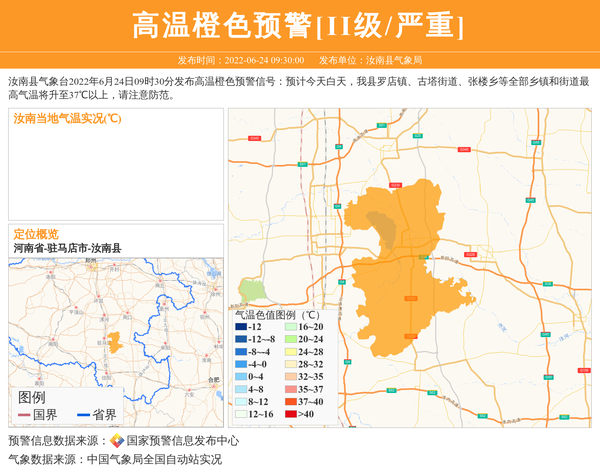
Task: Select the dark blue -12 legend swatch
Action: point(241,327)
